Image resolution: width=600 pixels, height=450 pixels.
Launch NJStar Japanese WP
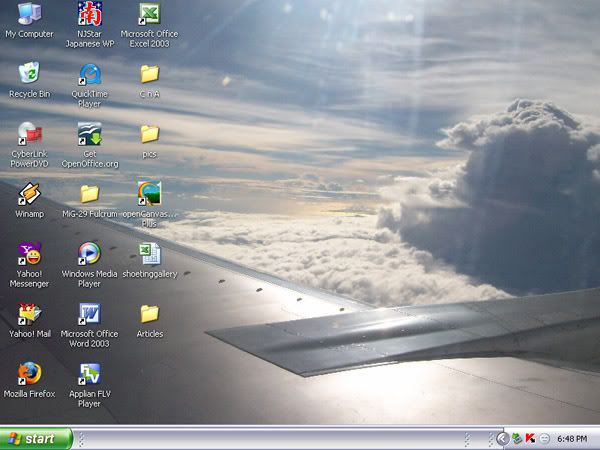click(x=89, y=15)
